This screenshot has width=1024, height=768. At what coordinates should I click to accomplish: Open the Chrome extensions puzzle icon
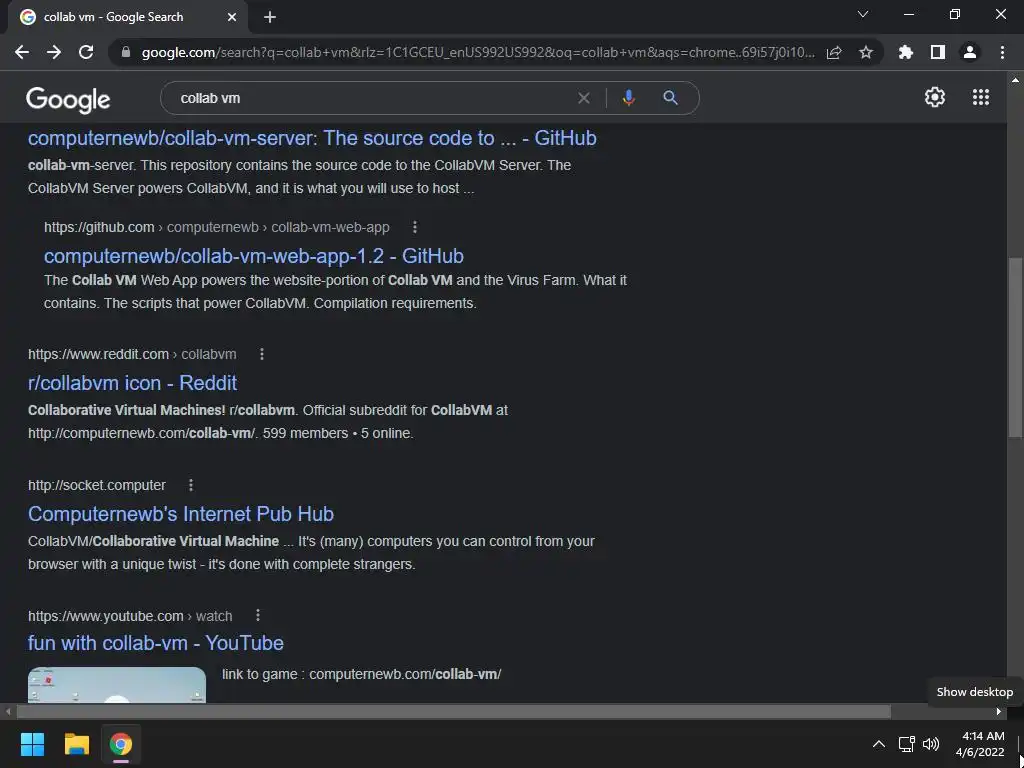(x=905, y=52)
